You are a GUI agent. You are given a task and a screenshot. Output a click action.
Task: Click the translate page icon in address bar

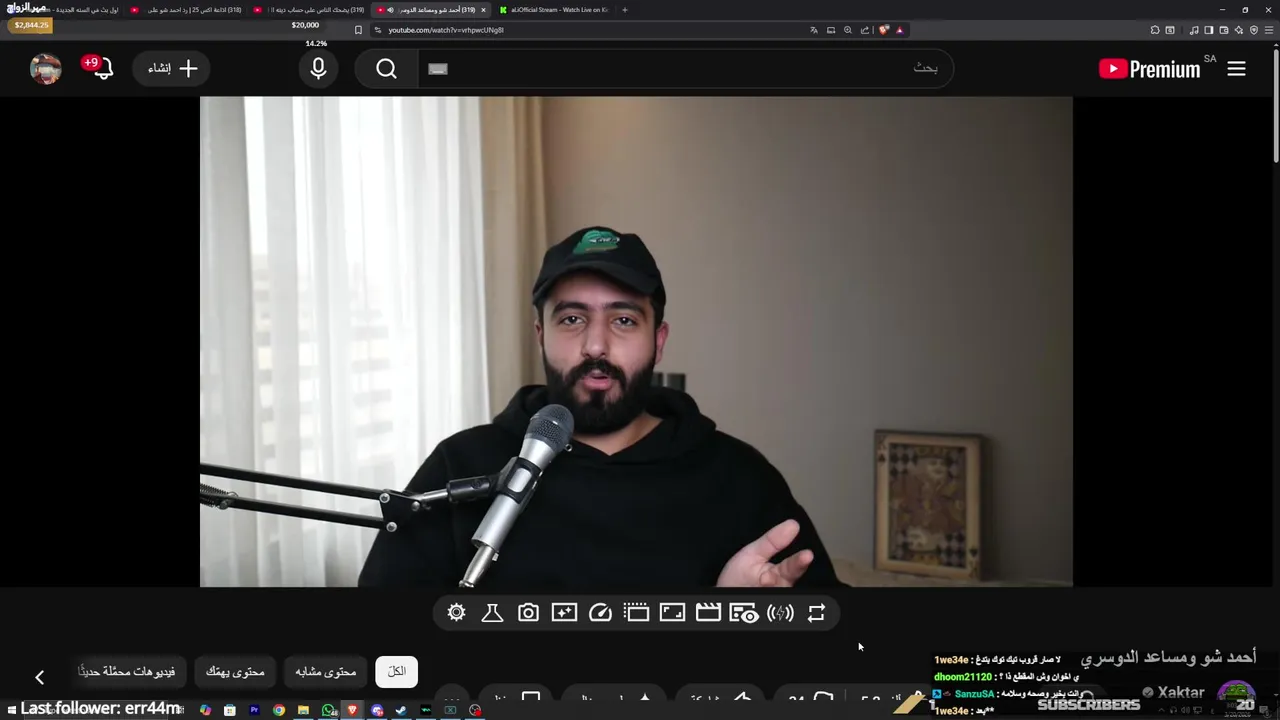[x=814, y=30]
